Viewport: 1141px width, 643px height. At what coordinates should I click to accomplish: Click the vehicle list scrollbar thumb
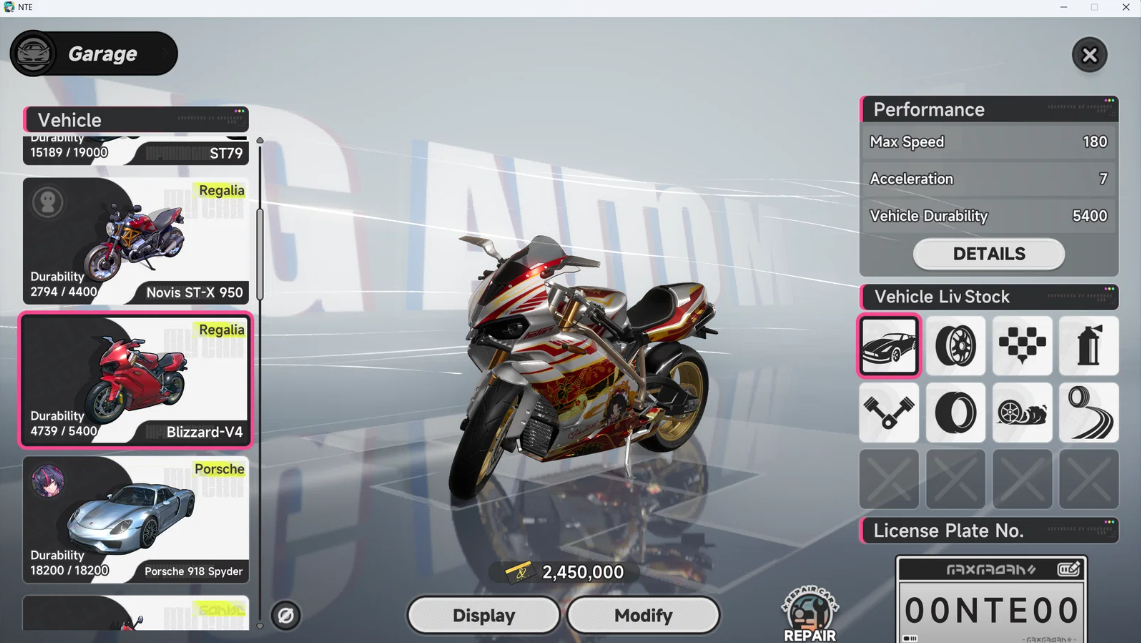click(260, 255)
